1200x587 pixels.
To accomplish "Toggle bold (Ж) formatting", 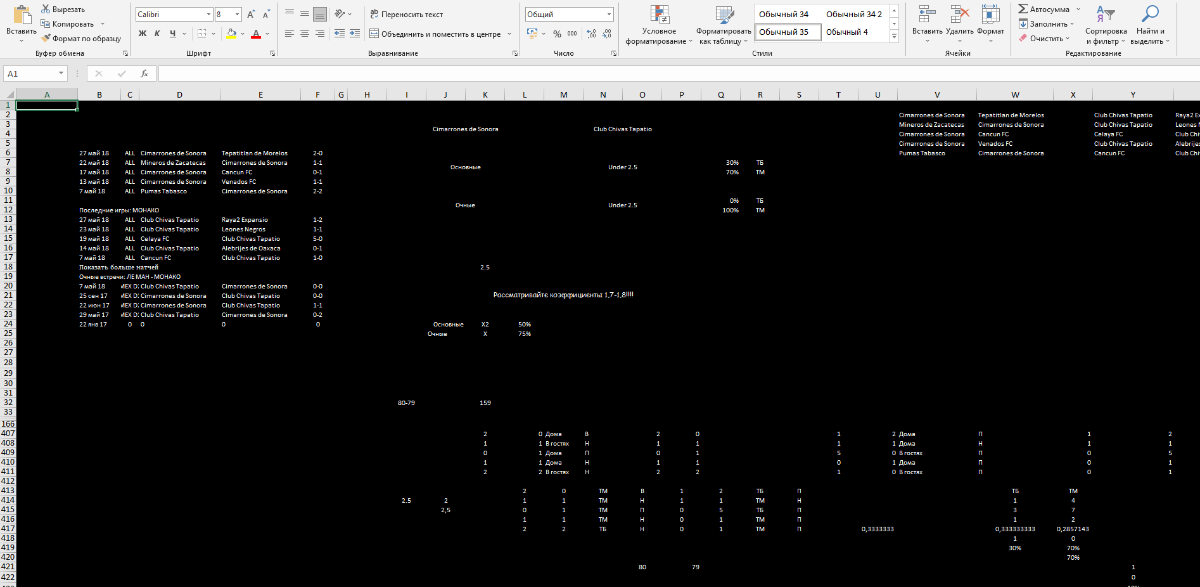I will coord(143,34).
